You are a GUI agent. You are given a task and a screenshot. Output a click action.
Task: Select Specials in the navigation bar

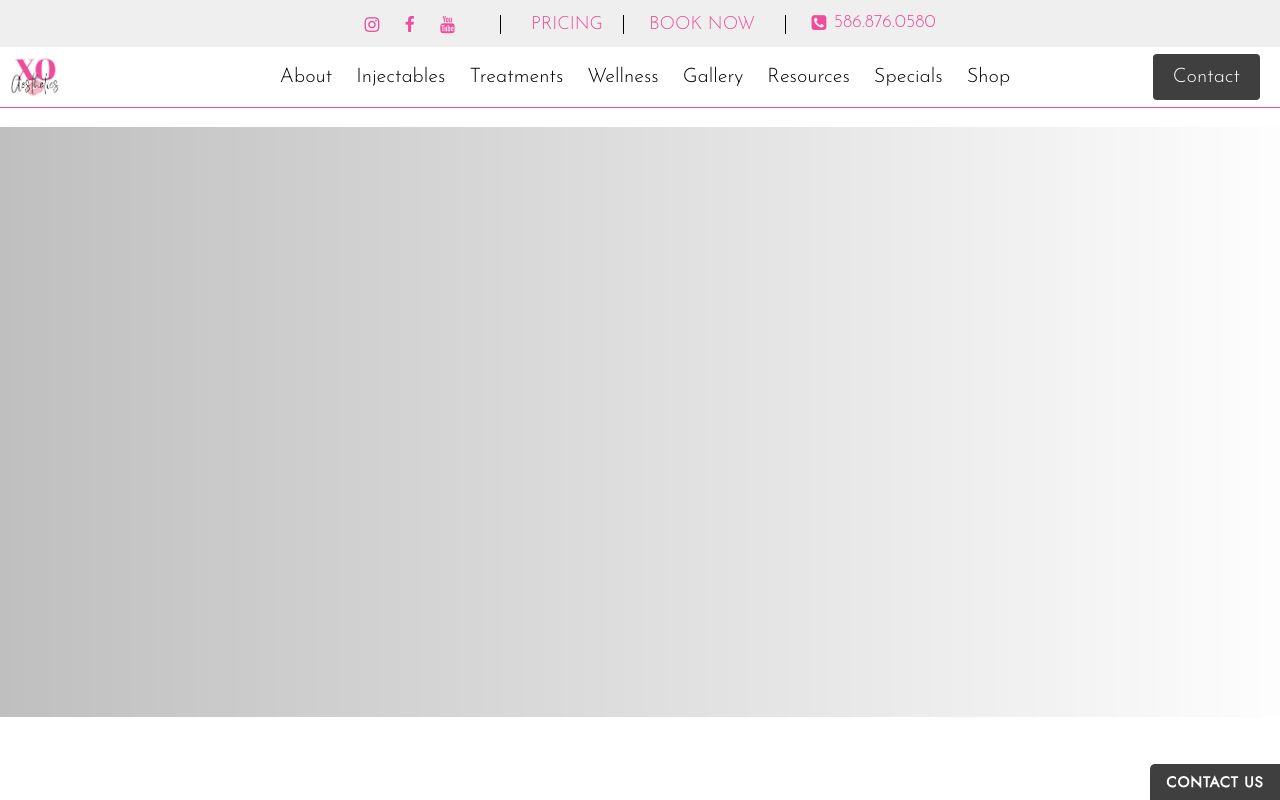(908, 77)
